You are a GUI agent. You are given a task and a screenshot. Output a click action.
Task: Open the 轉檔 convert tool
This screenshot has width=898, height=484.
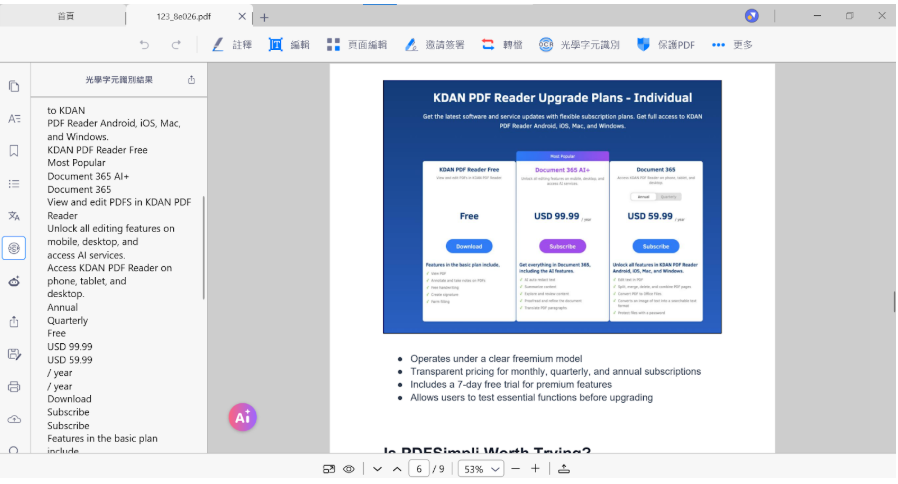click(502, 45)
